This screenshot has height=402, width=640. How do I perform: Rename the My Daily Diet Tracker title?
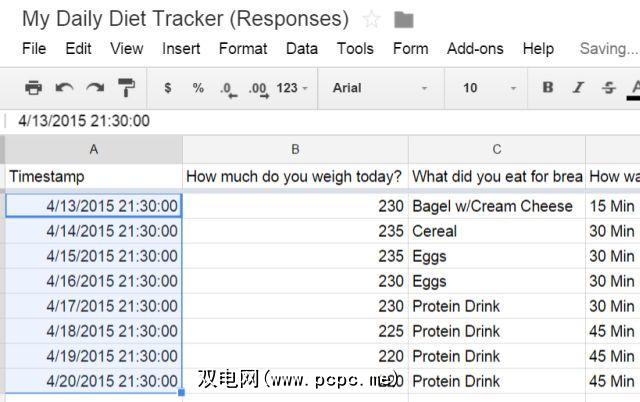tap(185, 19)
